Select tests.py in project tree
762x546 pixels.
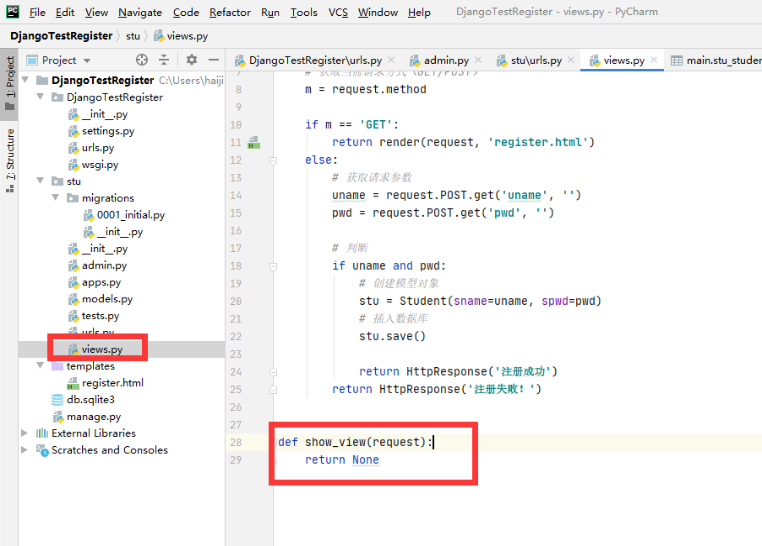coord(100,316)
